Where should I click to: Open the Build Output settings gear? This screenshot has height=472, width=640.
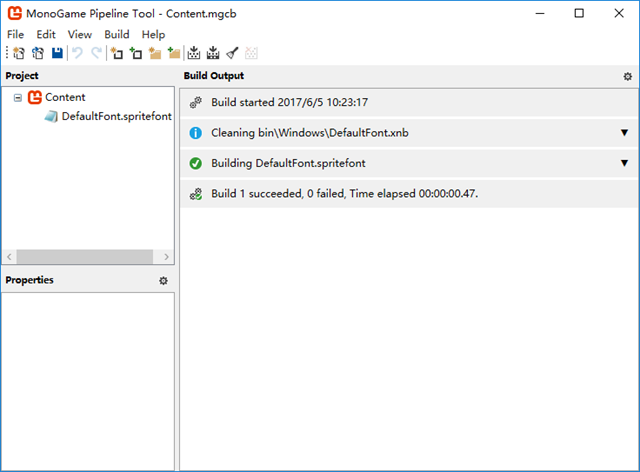pyautogui.click(x=627, y=76)
